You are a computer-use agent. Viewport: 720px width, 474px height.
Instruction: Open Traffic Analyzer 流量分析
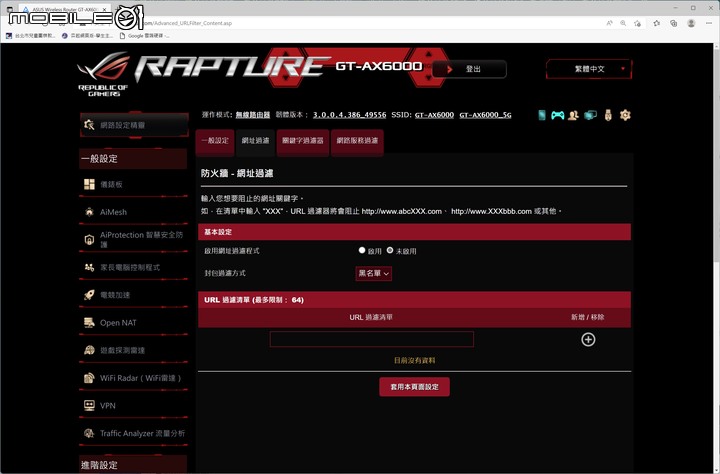click(x=134, y=433)
